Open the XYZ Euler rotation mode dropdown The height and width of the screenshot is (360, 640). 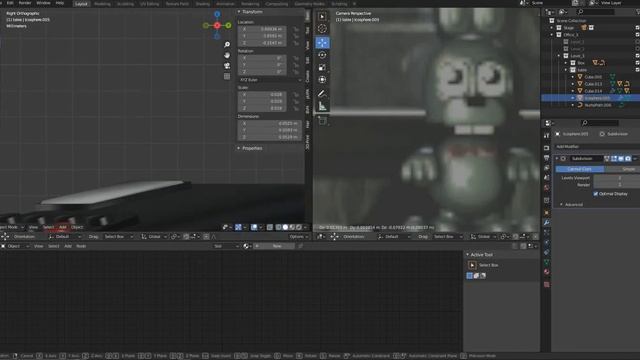270,80
